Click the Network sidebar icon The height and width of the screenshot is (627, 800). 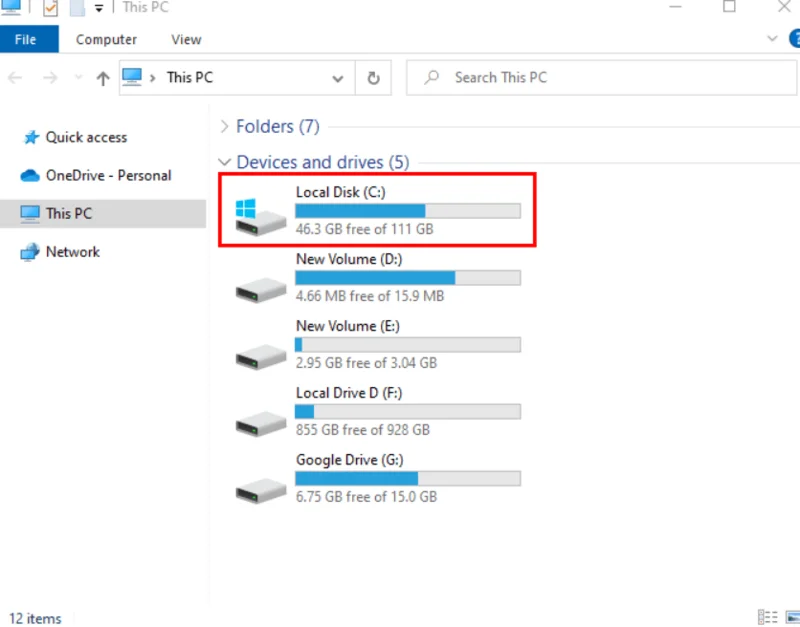(30, 252)
